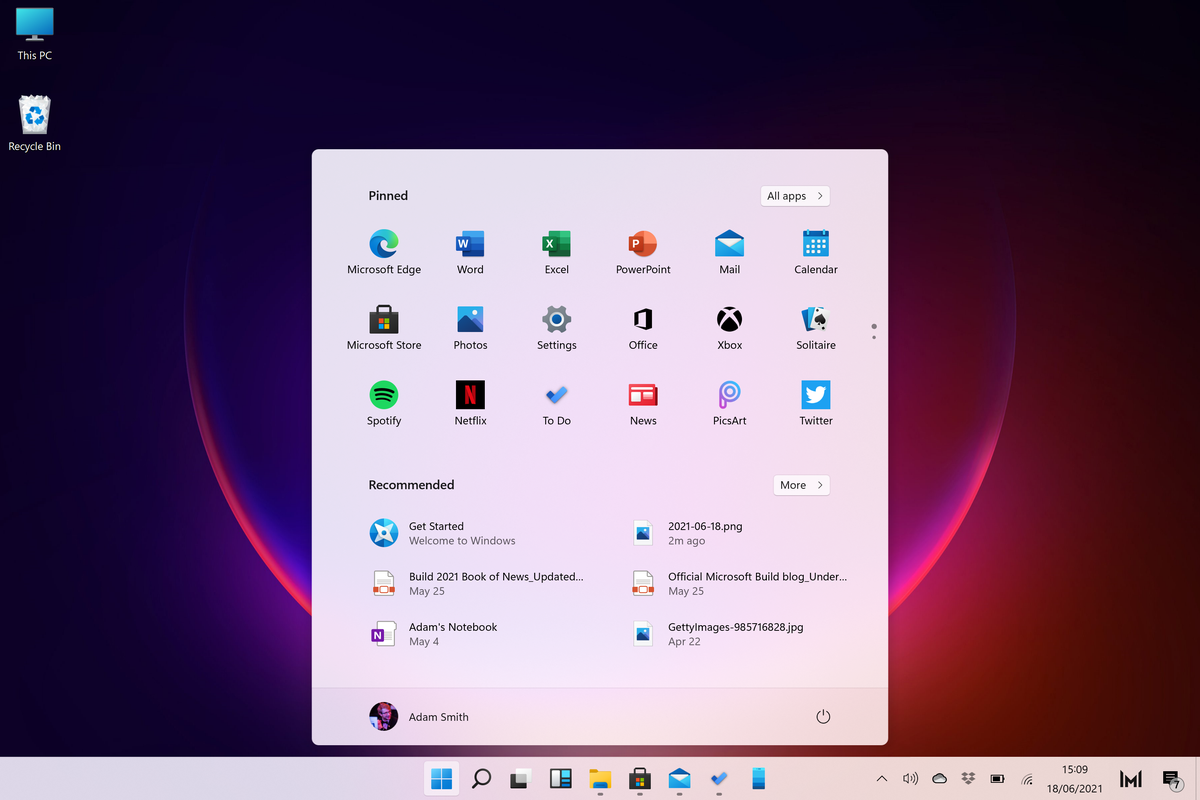Open Dropbox from the system tray

click(x=967, y=778)
